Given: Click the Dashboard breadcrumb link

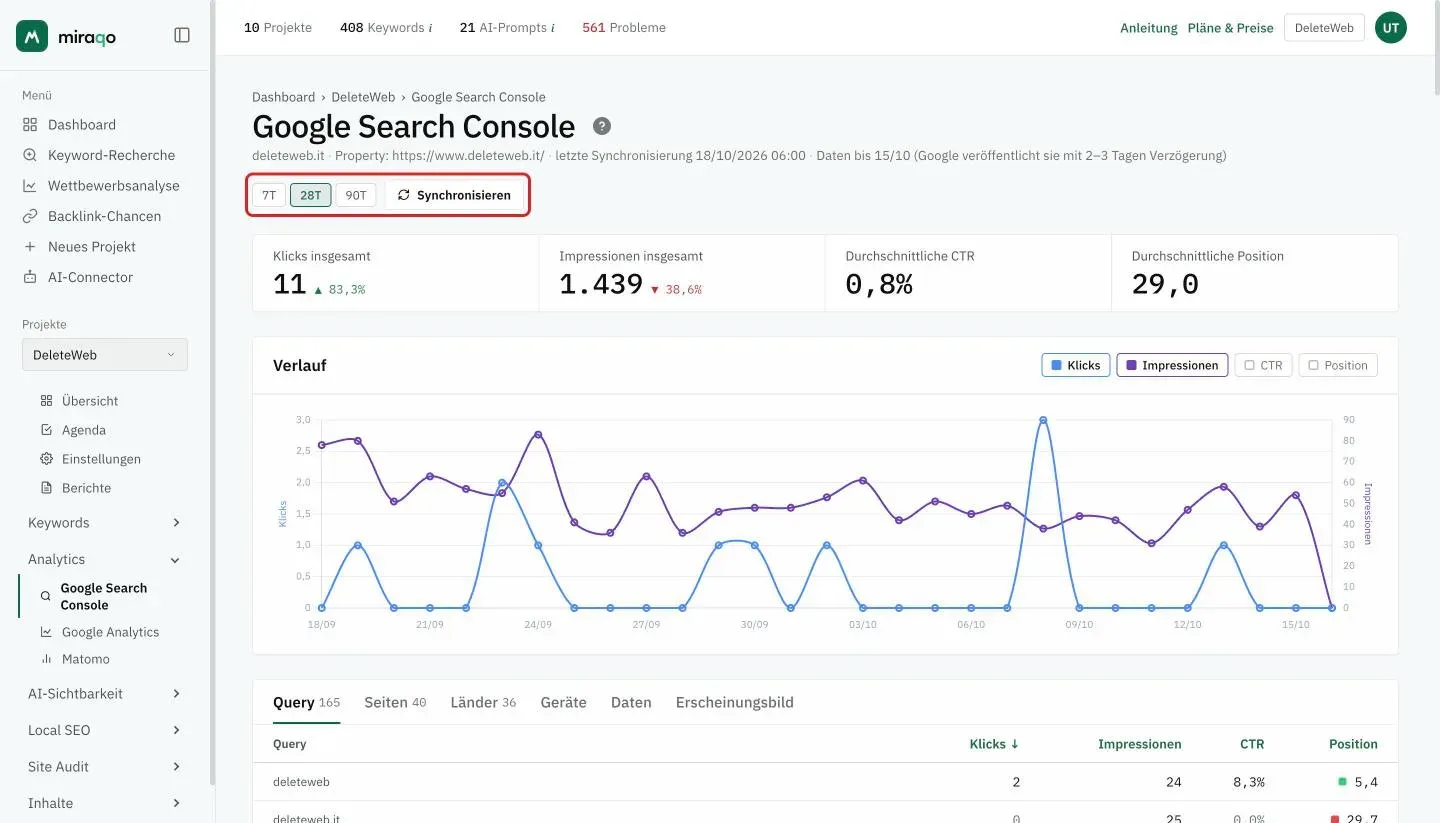Looking at the screenshot, I should coord(283,97).
